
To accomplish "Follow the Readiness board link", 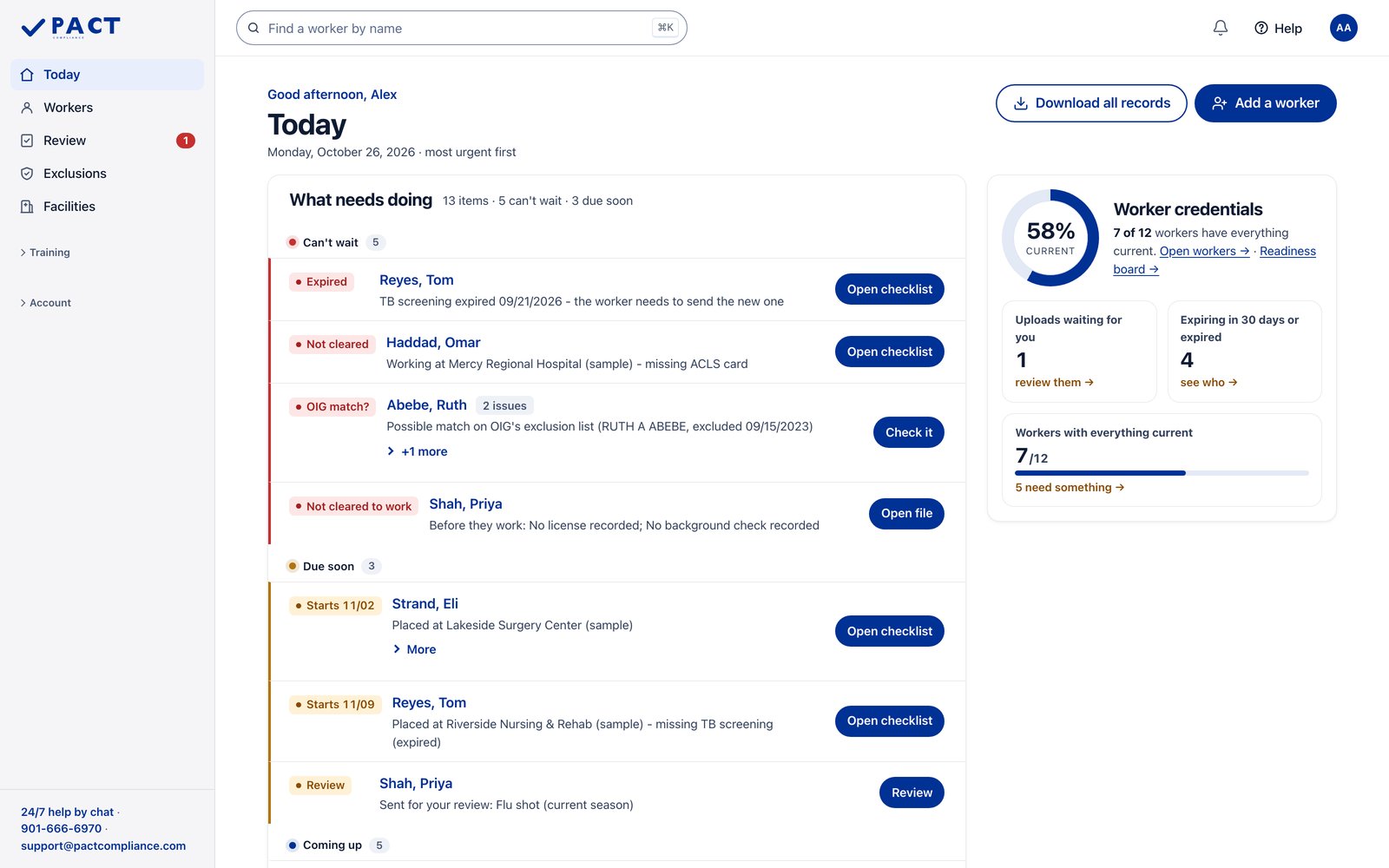I will [x=1287, y=251].
